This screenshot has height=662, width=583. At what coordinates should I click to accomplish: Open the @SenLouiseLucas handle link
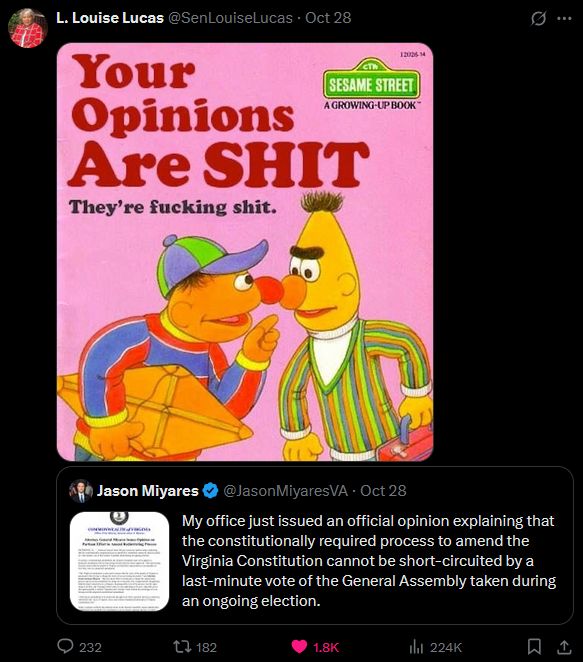tap(230, 18)
